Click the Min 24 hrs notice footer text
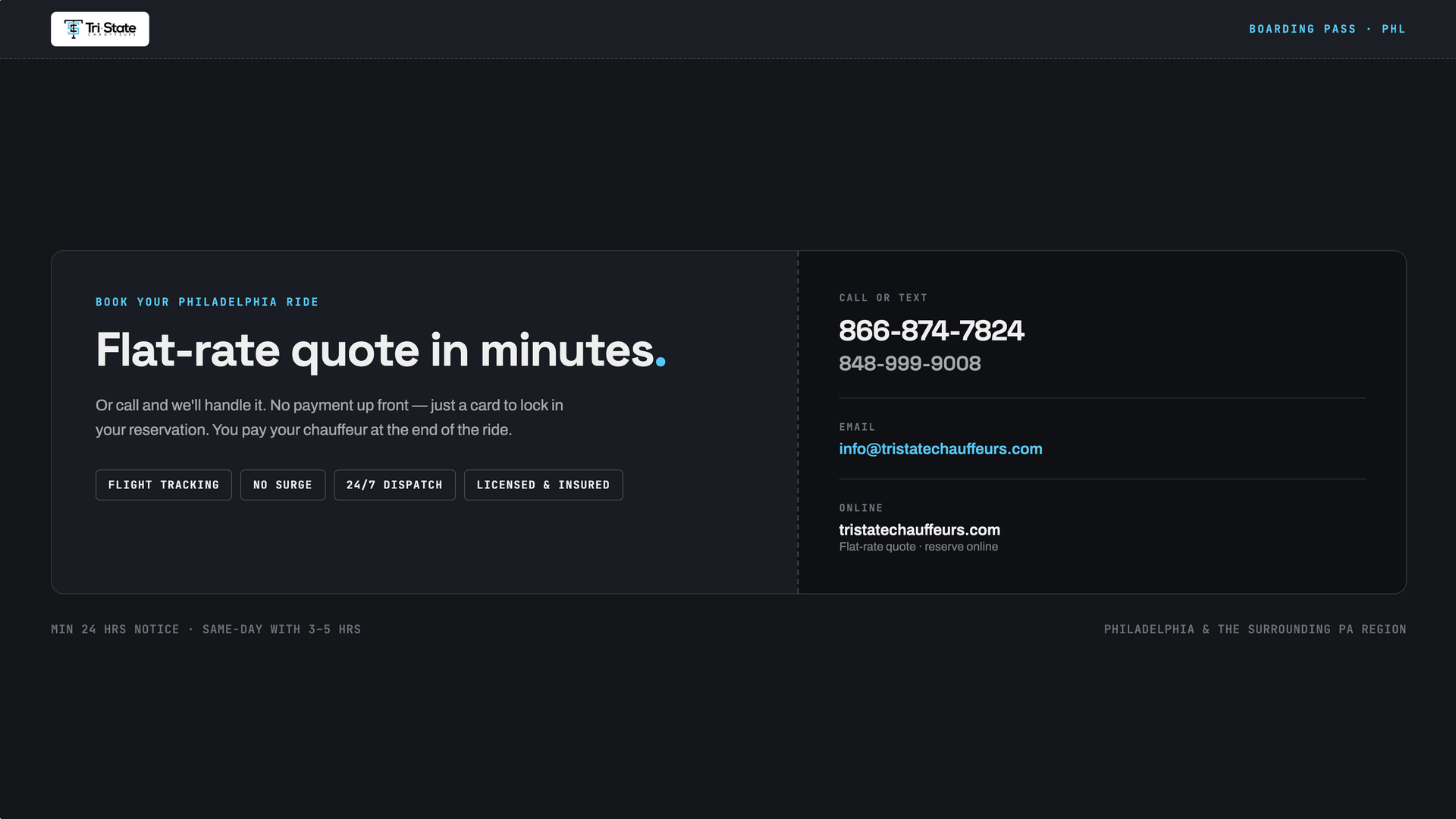Screen dimensions: 1456x819 pyautogui.click(x=206, y=629)
